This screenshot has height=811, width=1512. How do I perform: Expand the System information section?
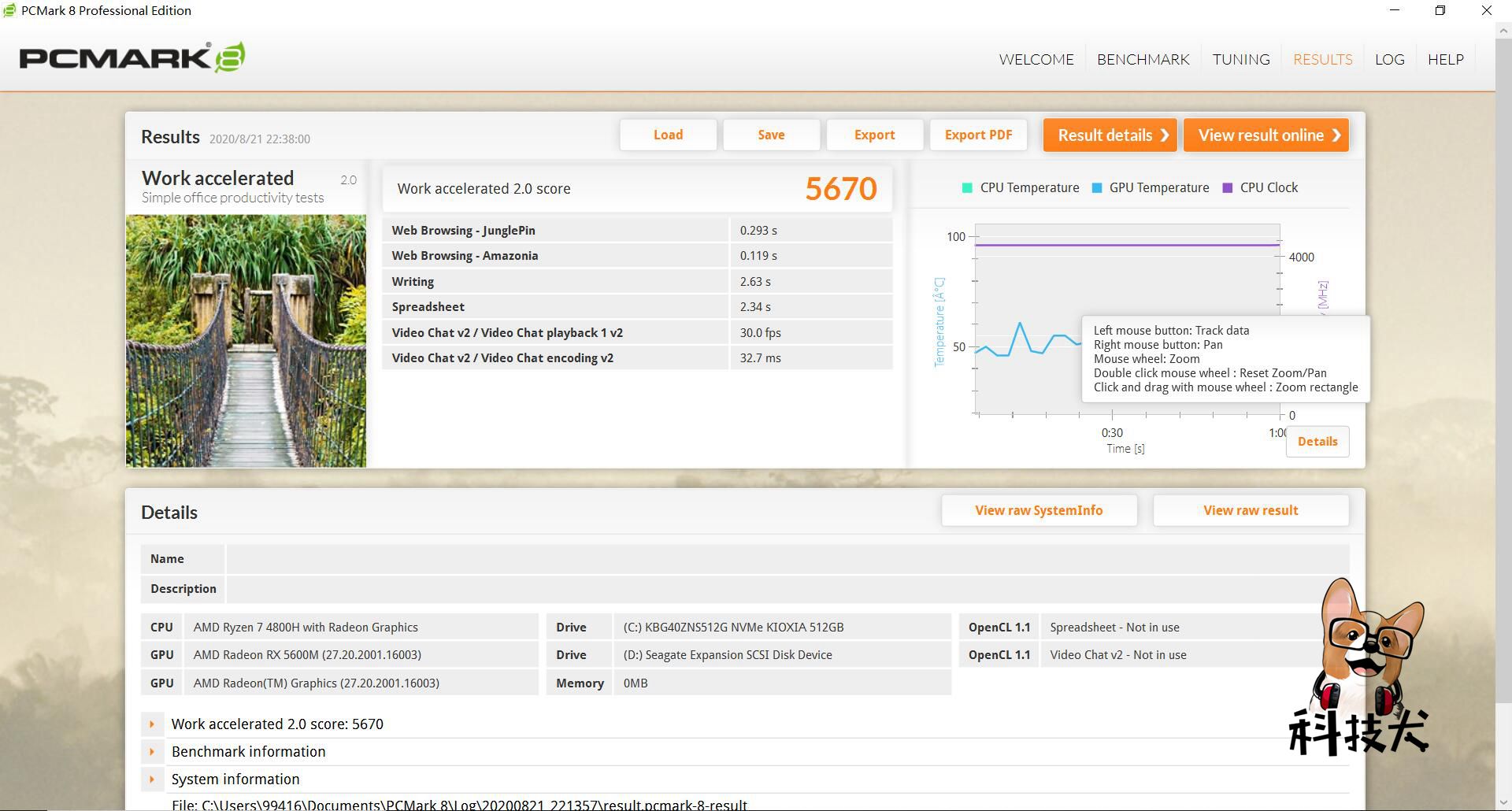click(x=152, y=780)
